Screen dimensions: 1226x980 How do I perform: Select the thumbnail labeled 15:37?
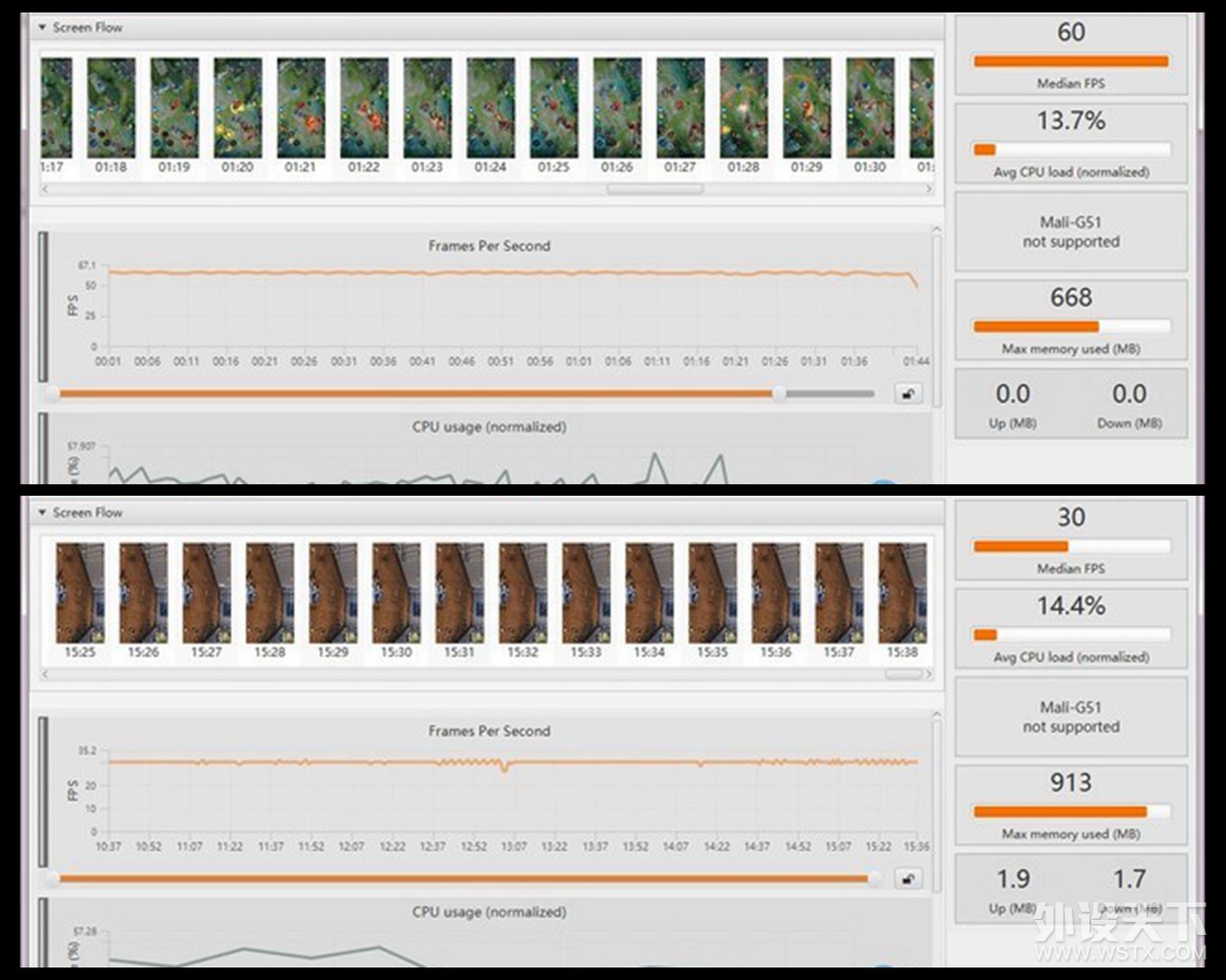839,593
